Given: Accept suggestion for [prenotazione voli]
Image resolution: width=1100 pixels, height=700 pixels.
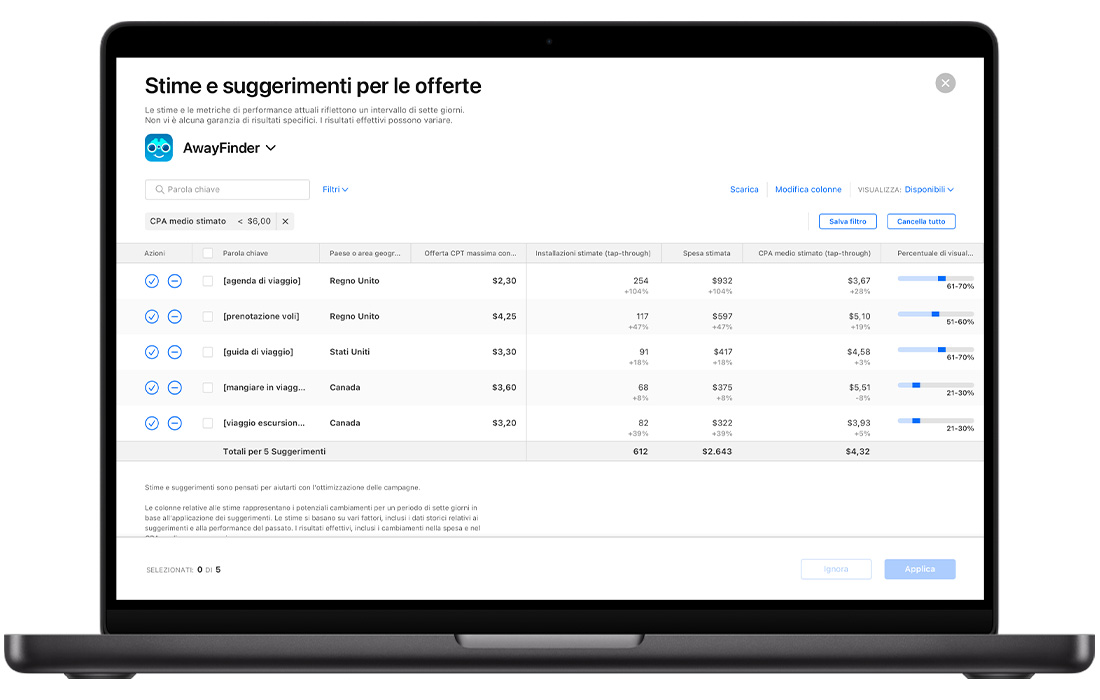Looking at the screenshot, I should coord(152,316).
